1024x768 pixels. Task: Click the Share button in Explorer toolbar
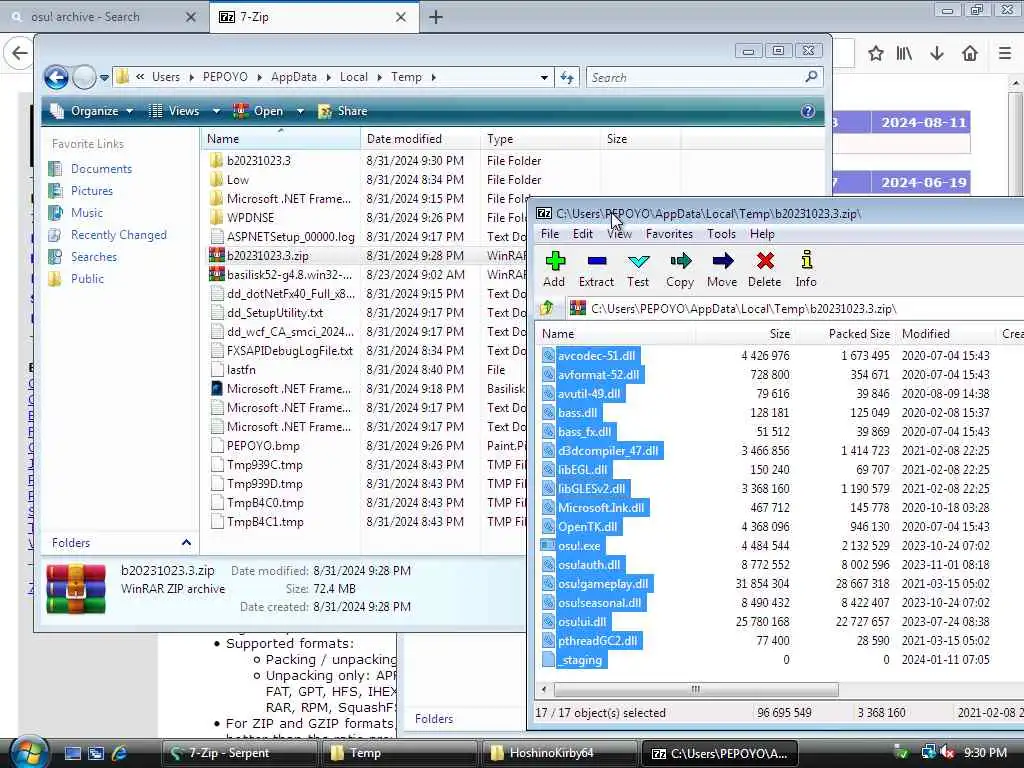343,111
